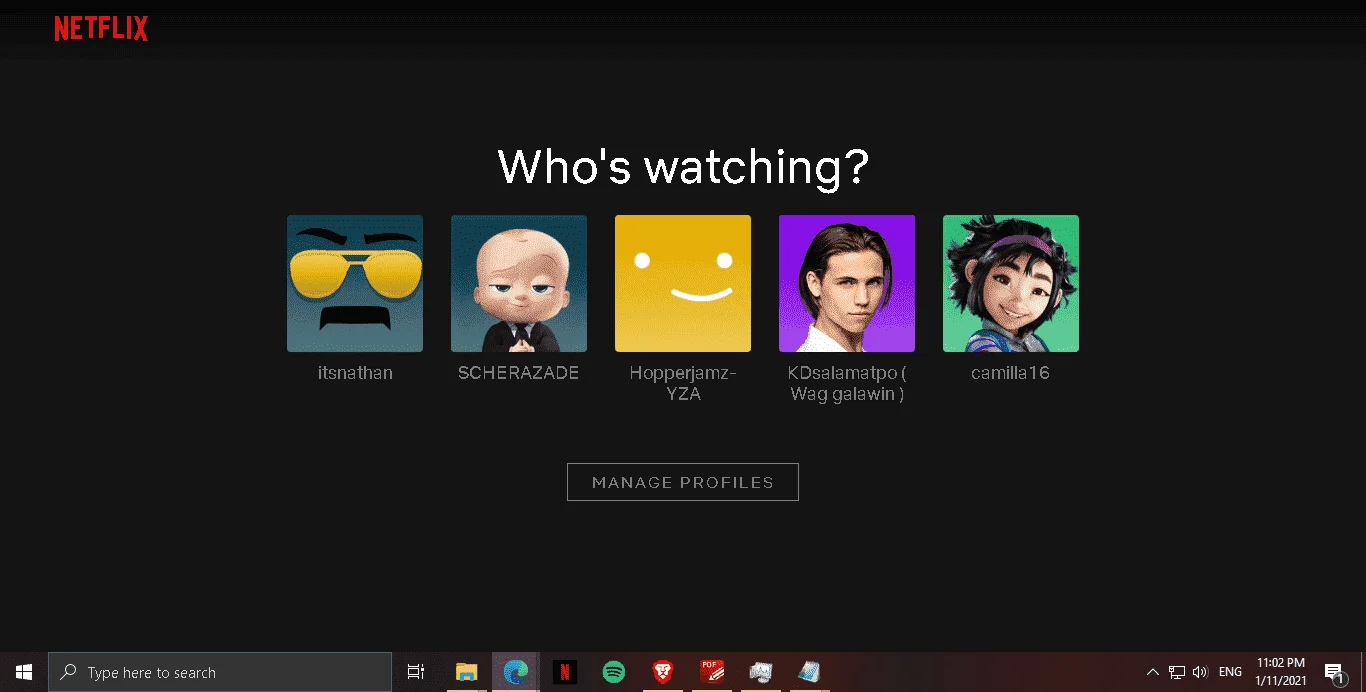Open Task View from the taskbar
Screen dimensions: 1366x692
click(416, 672)
